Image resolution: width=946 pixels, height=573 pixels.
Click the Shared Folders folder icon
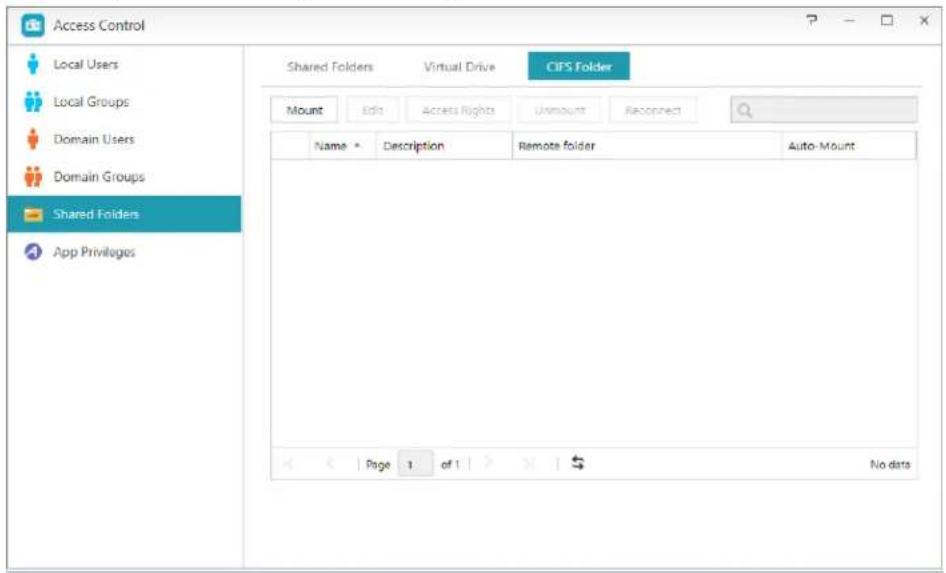[x=33, y=215]
